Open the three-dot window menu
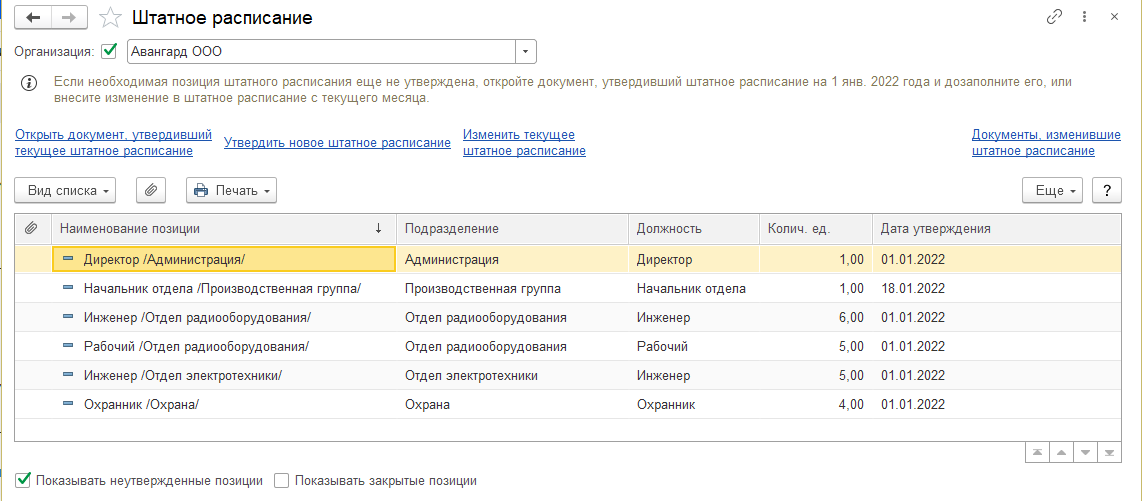 1084,17
